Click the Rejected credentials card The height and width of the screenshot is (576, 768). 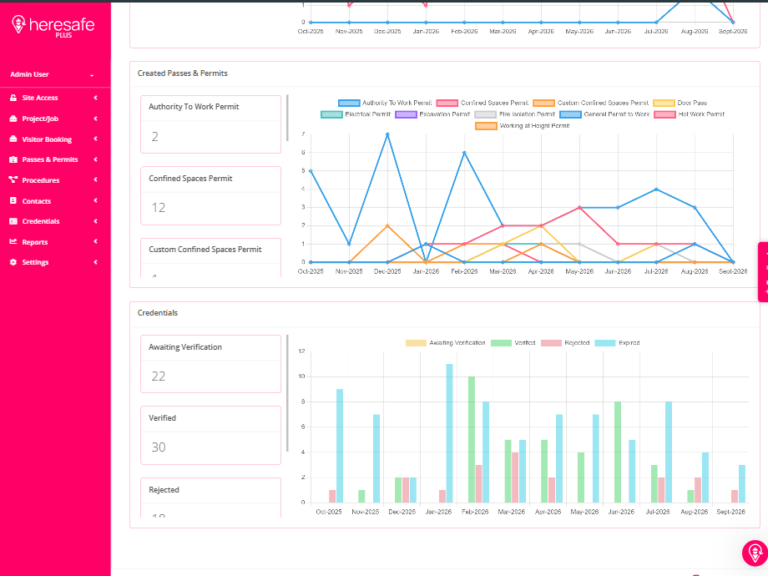pyautogui.click(x=211, y=498)
